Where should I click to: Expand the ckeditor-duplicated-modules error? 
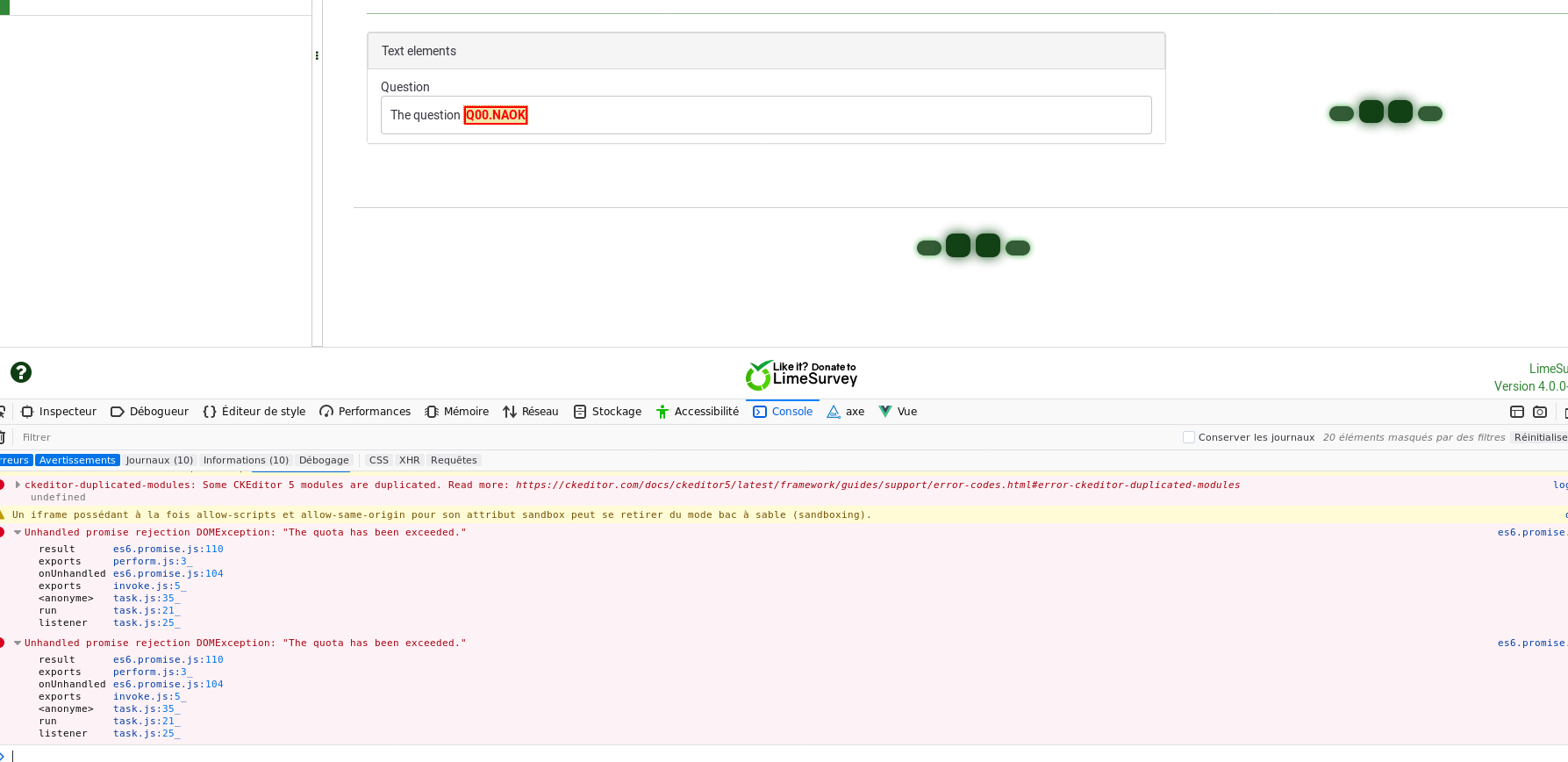pos(18,485)
